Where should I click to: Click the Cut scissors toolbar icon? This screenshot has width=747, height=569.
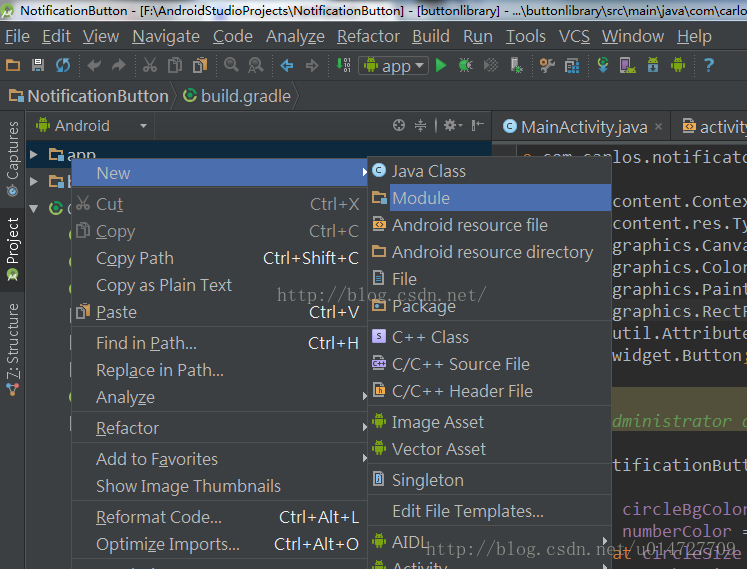tap(150, 65)
